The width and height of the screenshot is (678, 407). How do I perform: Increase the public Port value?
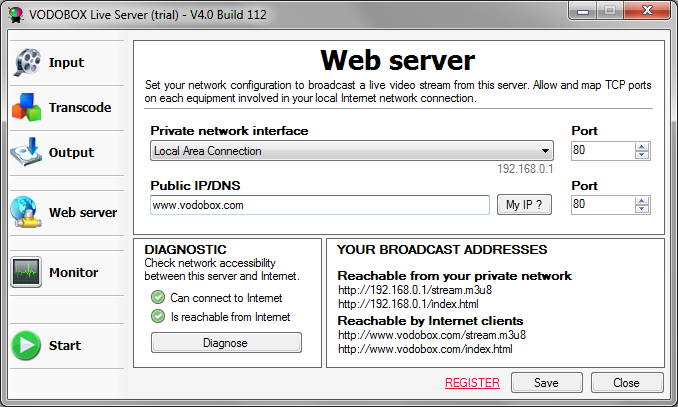(642, 201)
